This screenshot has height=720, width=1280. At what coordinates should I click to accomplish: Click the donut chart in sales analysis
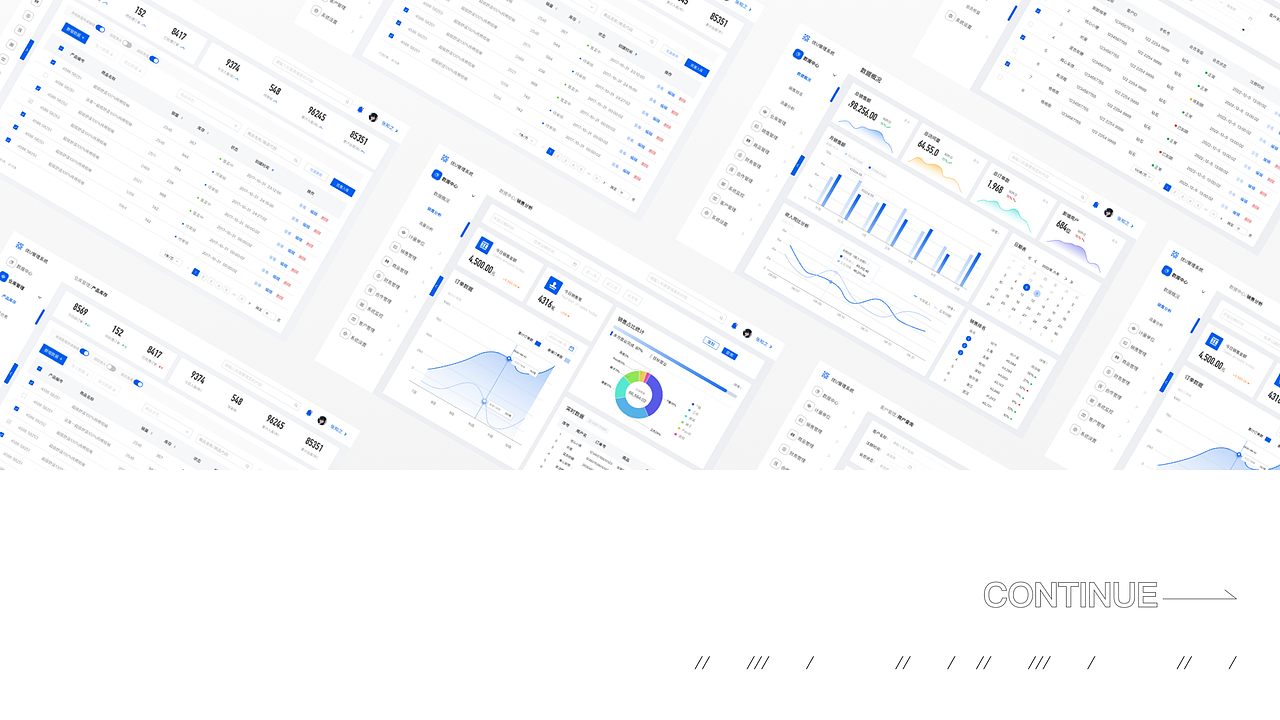(x=639, y=394)
